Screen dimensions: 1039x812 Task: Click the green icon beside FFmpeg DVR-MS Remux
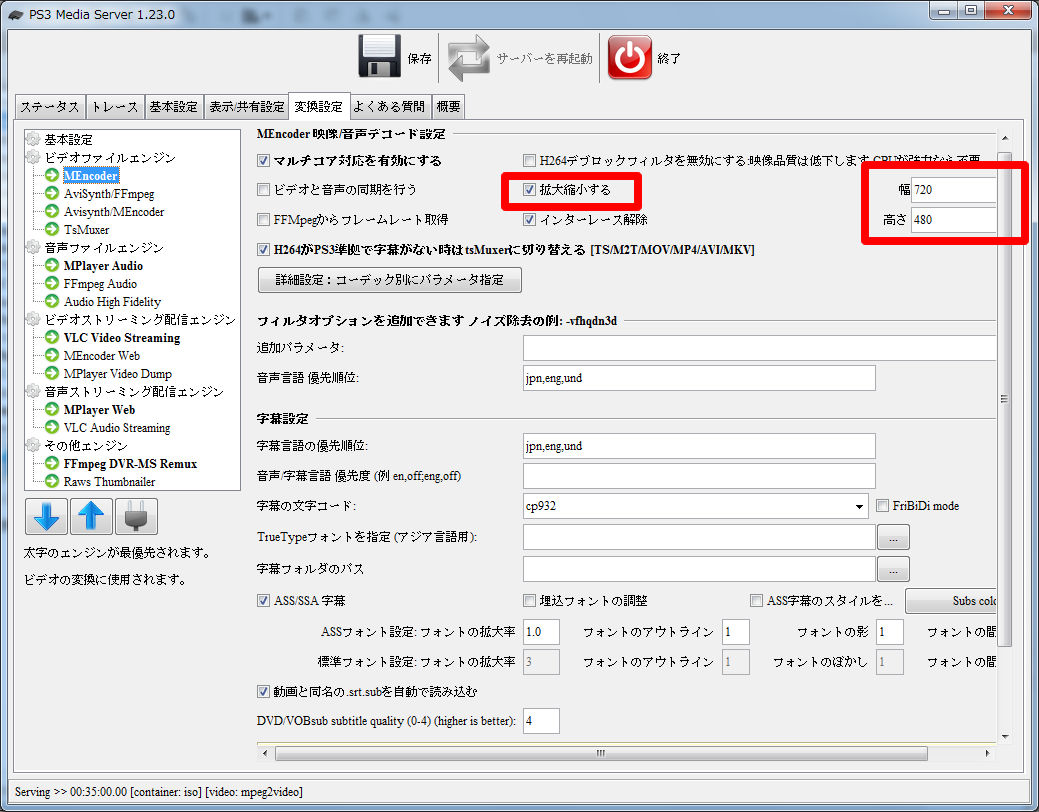click(x=52, y=463)
